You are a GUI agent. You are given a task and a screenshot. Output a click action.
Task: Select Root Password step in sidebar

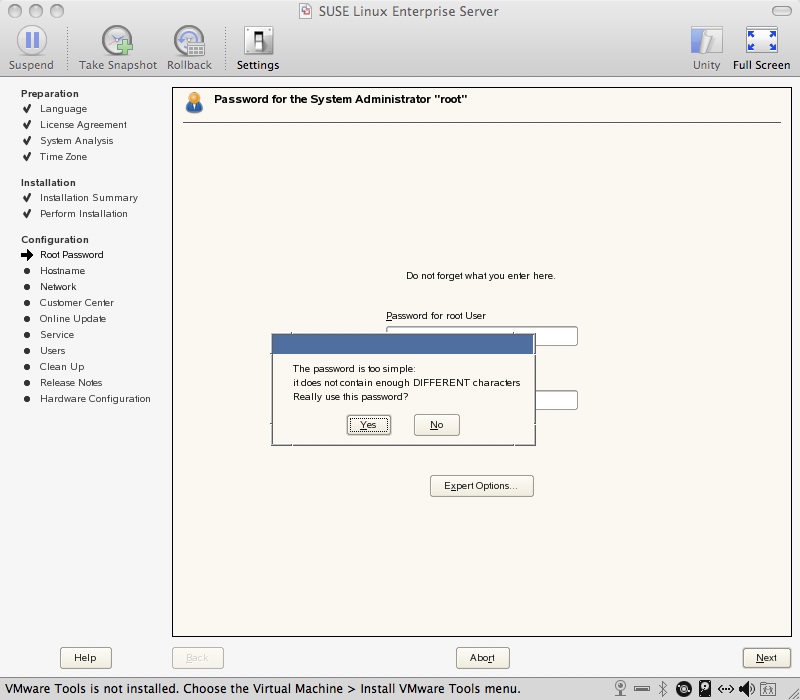point(72,255)
